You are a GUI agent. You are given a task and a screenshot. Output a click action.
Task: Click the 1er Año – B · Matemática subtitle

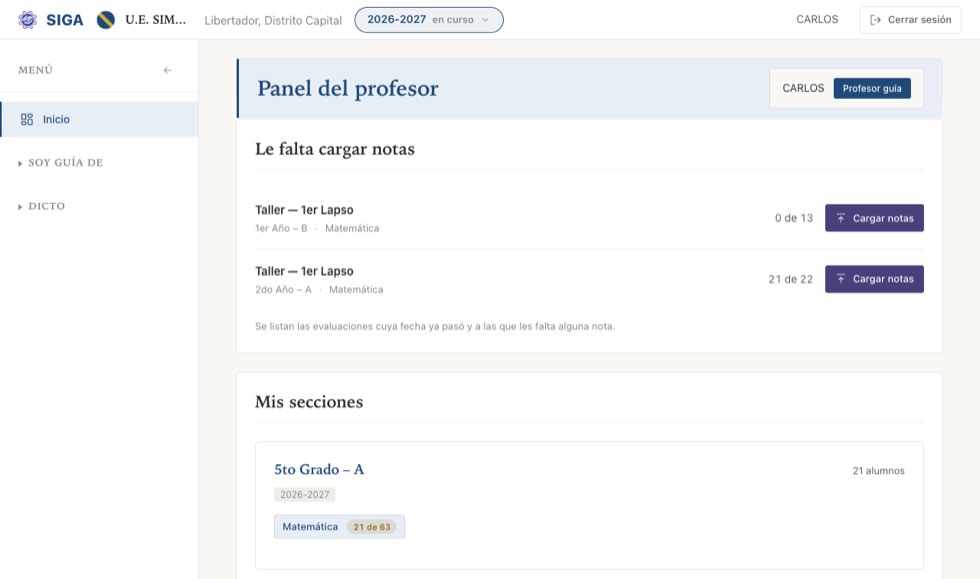coord(317,228)
